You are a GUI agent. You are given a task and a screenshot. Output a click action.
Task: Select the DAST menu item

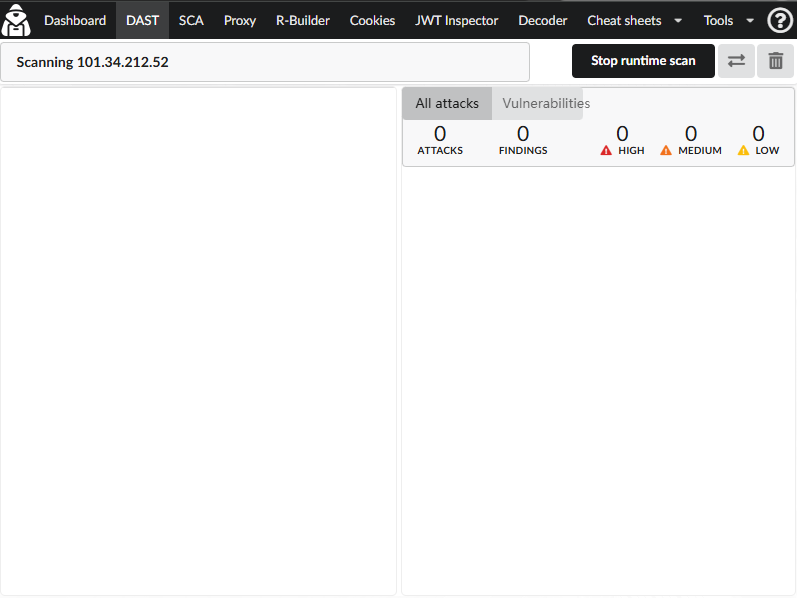(142, 20)
